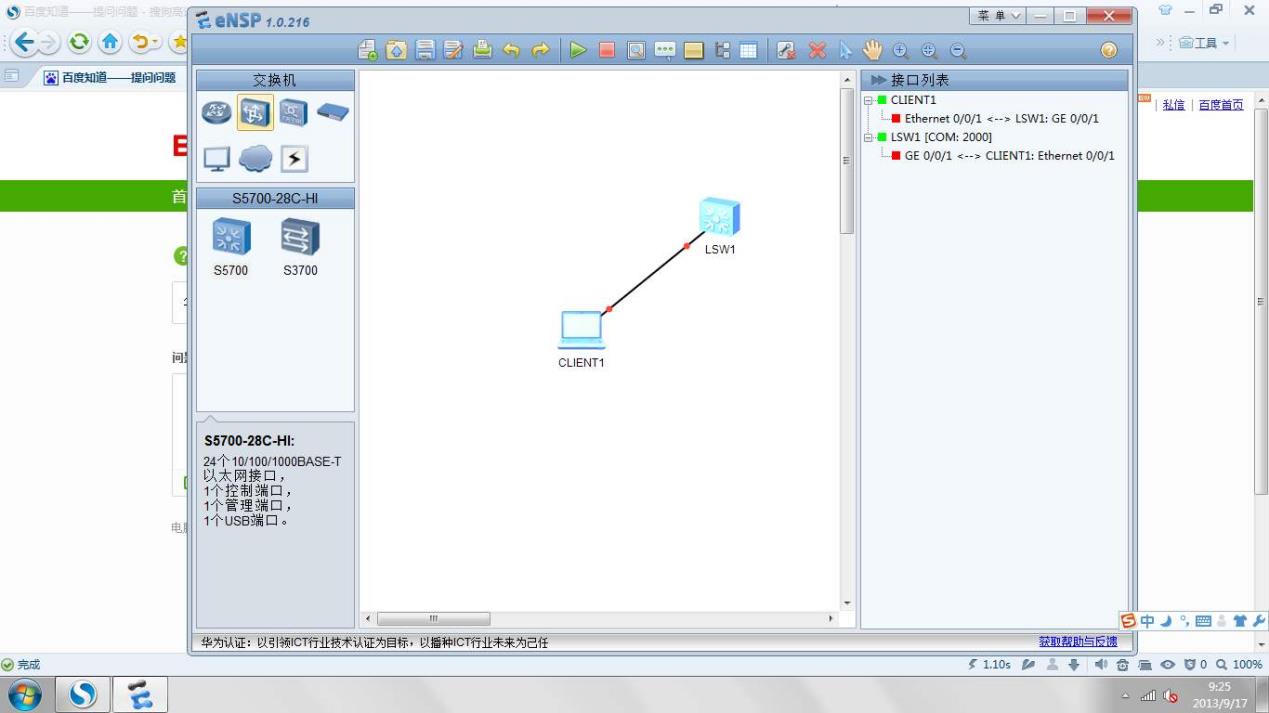Select CLIENT1 entry in interface list
Viewport: 1269px width, 713px height.
pos(913,100)
